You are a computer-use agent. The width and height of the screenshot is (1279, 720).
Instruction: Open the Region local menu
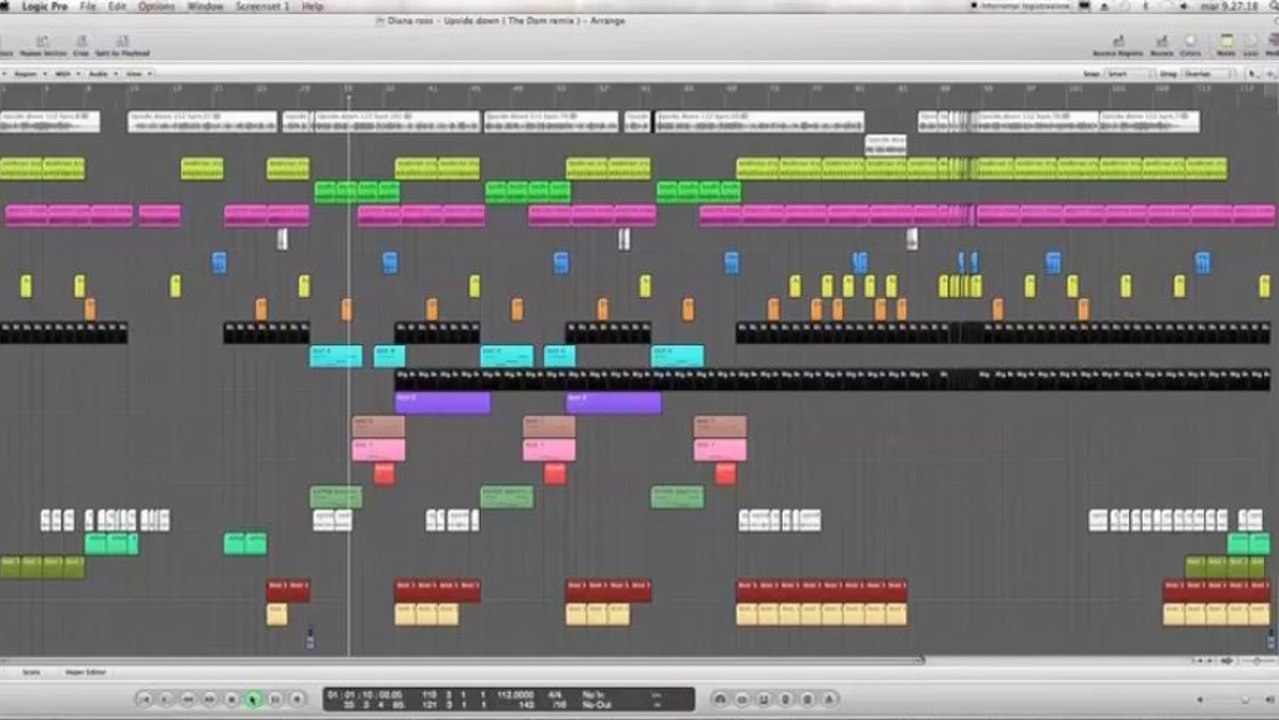[30, 74]
